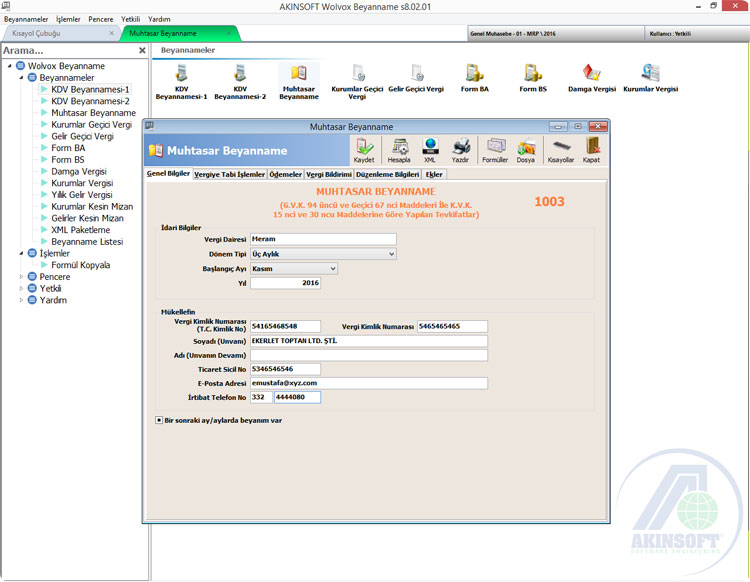Select Beyanname Listesi in tree
This screenshot has height=582, width=750.
point(87,242)
